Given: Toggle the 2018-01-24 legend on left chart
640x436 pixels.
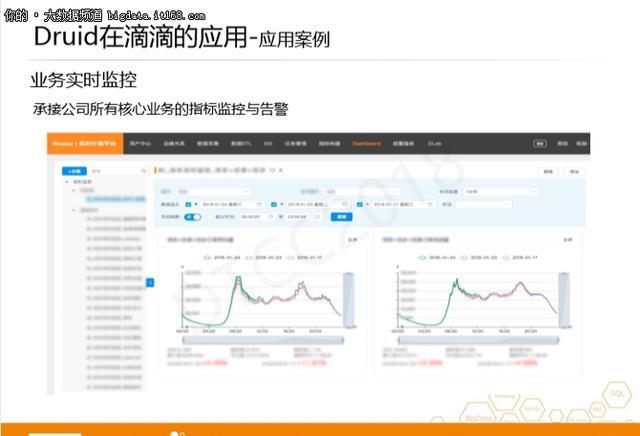Looking at the screenshot, I should pos(221,258).
